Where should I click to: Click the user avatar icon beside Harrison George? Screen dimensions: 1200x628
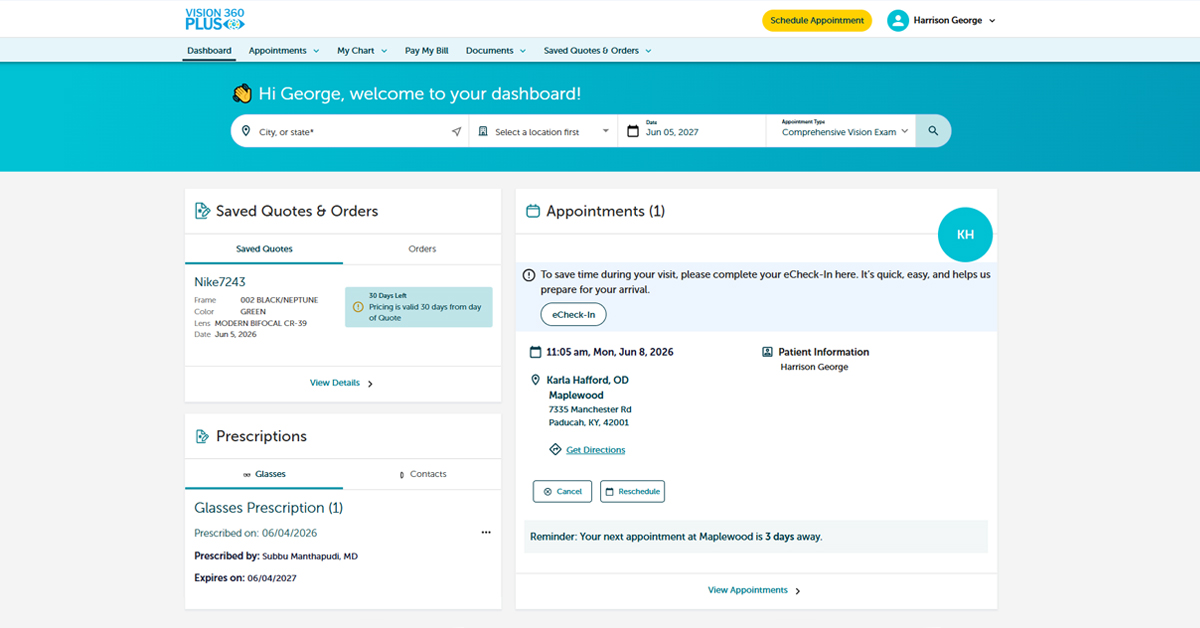point(898,20)
